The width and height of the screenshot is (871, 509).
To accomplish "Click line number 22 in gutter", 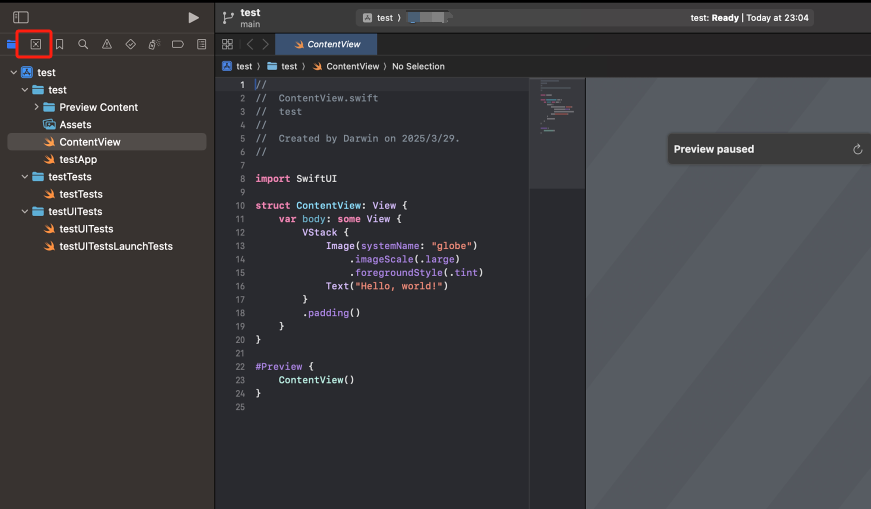I will click(240, 367).
